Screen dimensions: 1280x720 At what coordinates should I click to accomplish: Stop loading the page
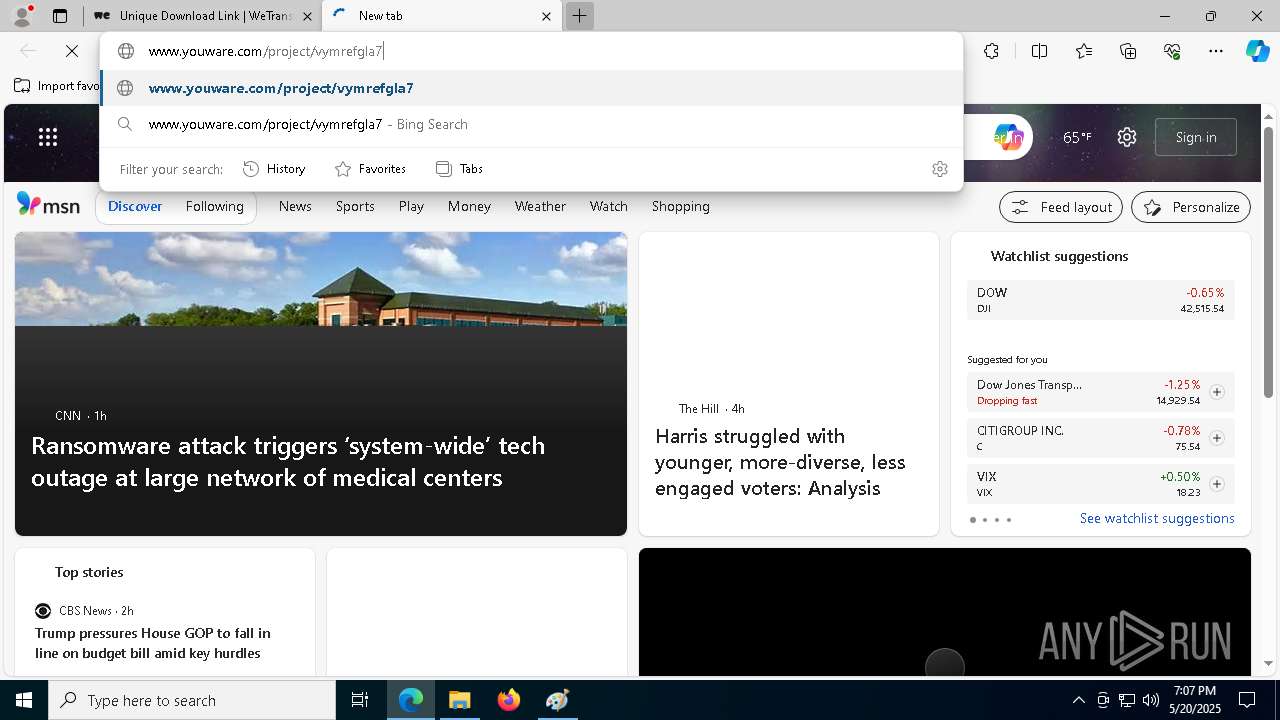(x=72, y=51)
